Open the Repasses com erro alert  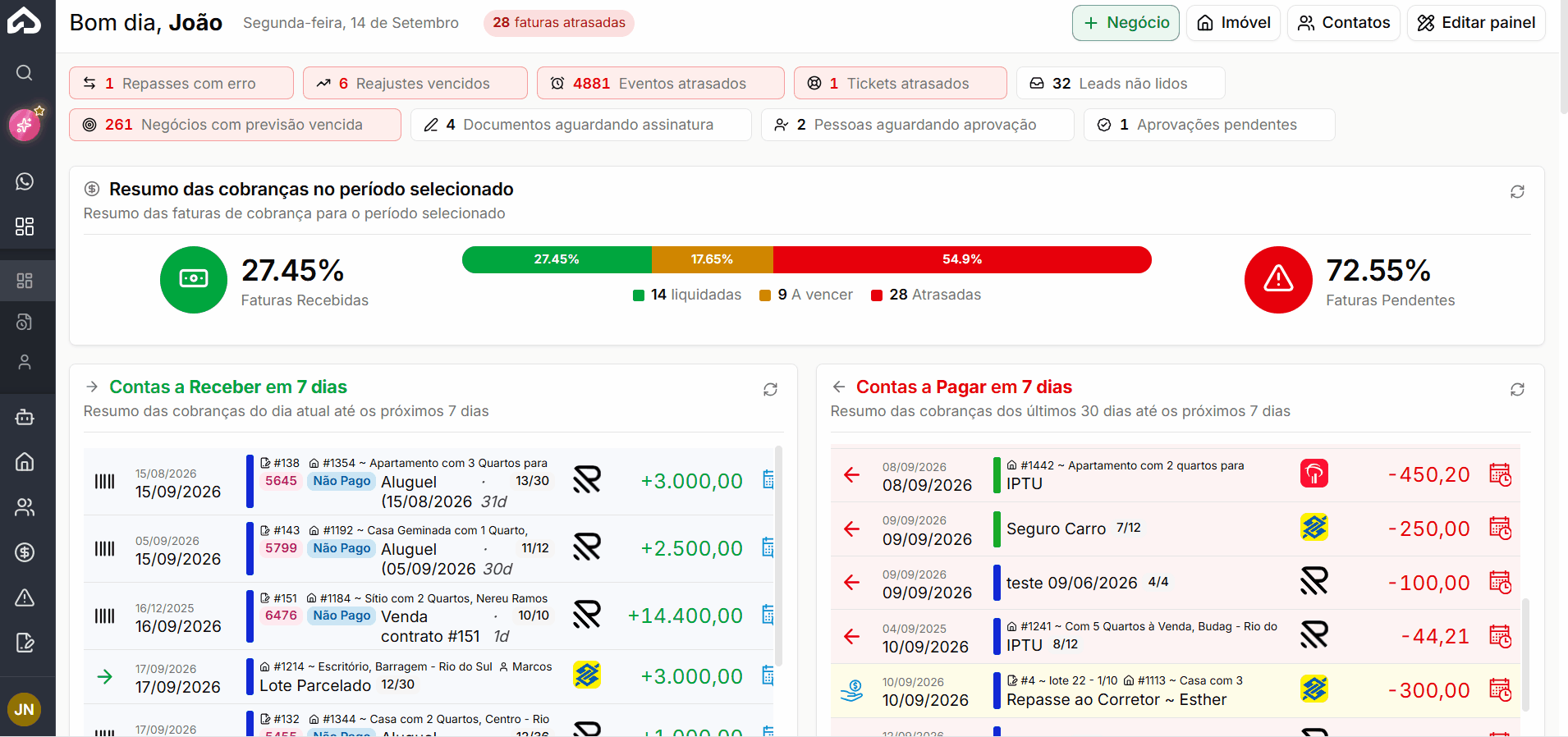(x=181, y=83)
